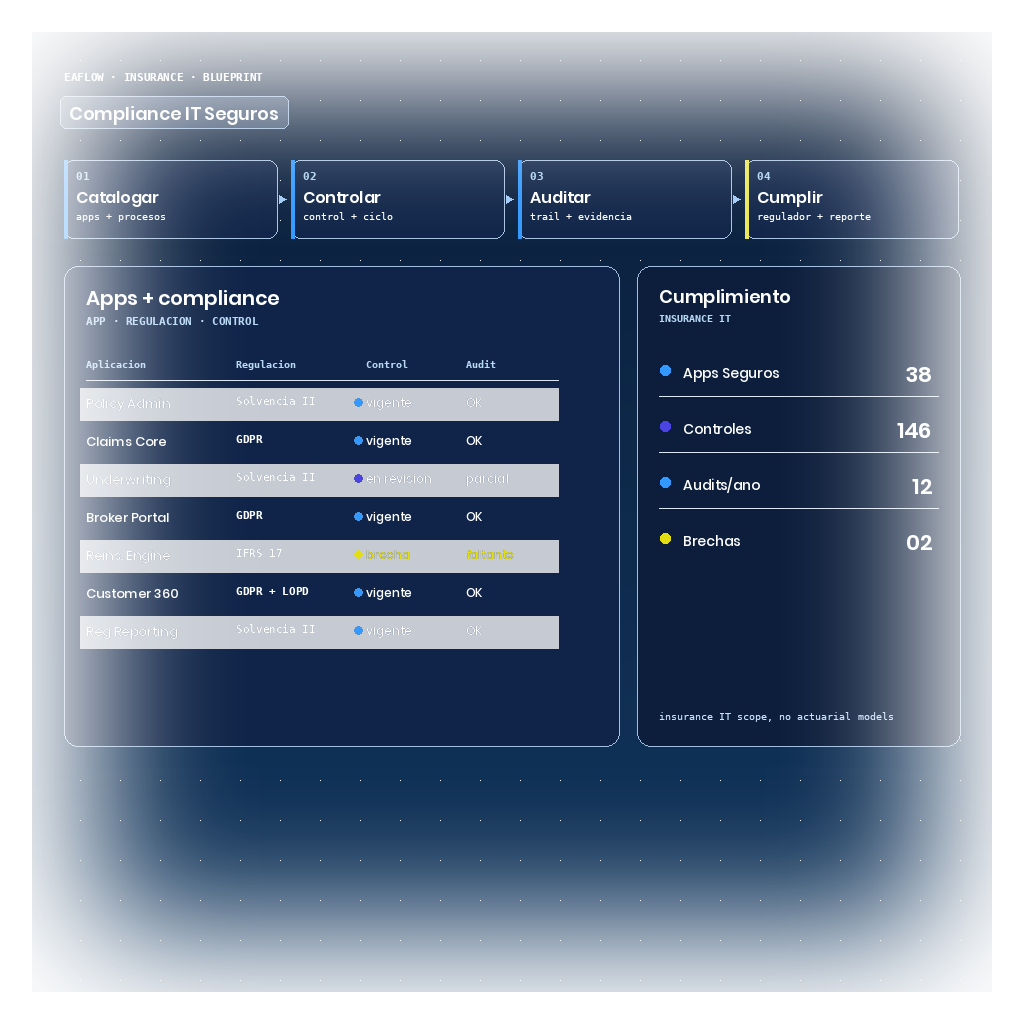Click the APP · REGULACION · CONTROL subtitle
This screenshot has height=1024, width=1024.
coord(172,321)
